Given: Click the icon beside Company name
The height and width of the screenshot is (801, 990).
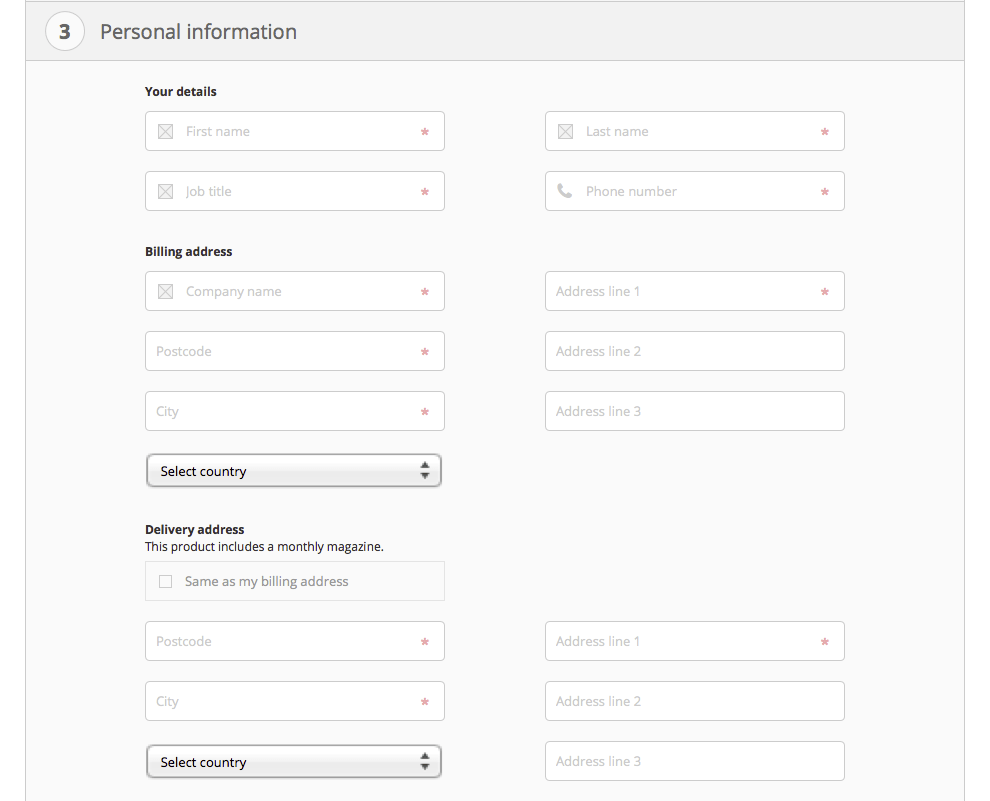Looking at the screenshot, I should [166, 291].
